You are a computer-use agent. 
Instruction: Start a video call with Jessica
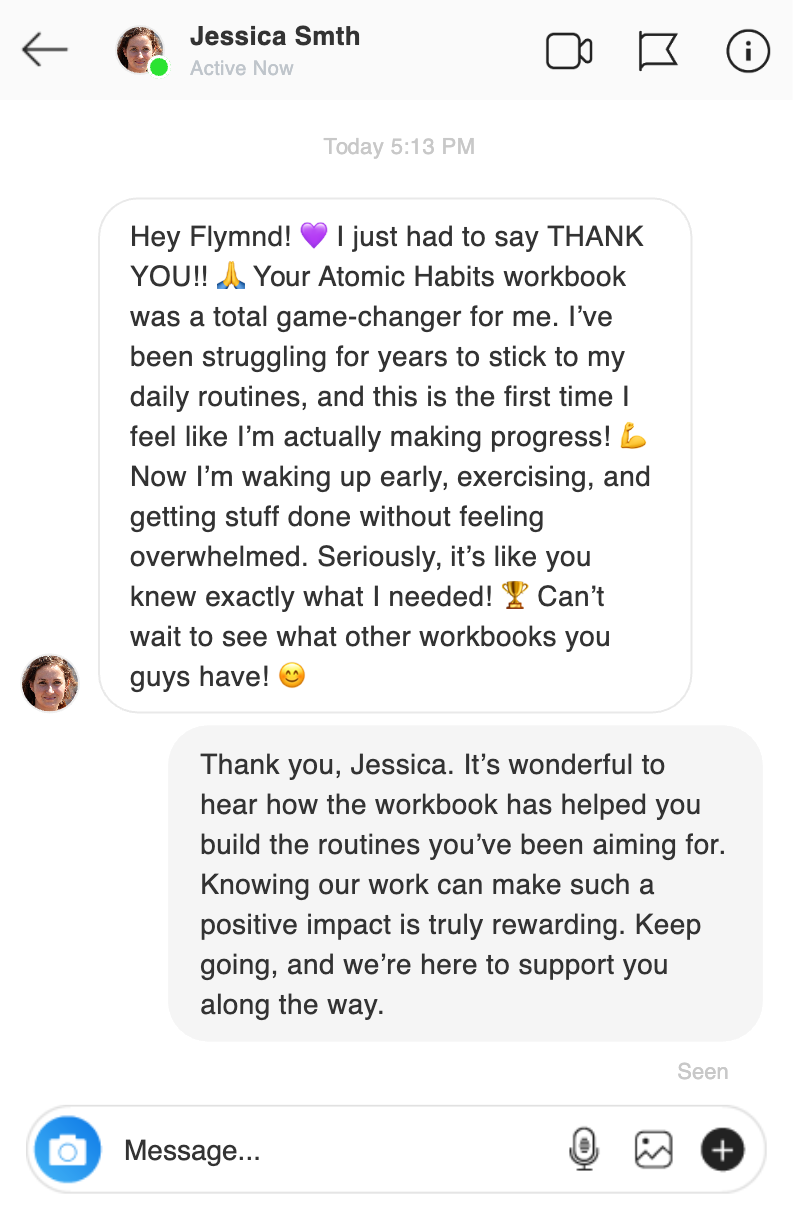tap(569, 51)
